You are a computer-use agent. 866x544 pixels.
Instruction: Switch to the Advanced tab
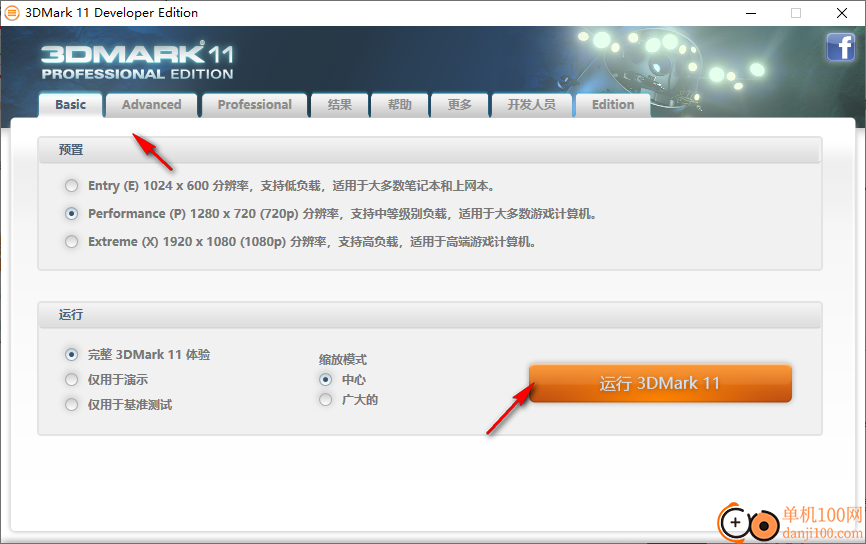pos(151,105)
